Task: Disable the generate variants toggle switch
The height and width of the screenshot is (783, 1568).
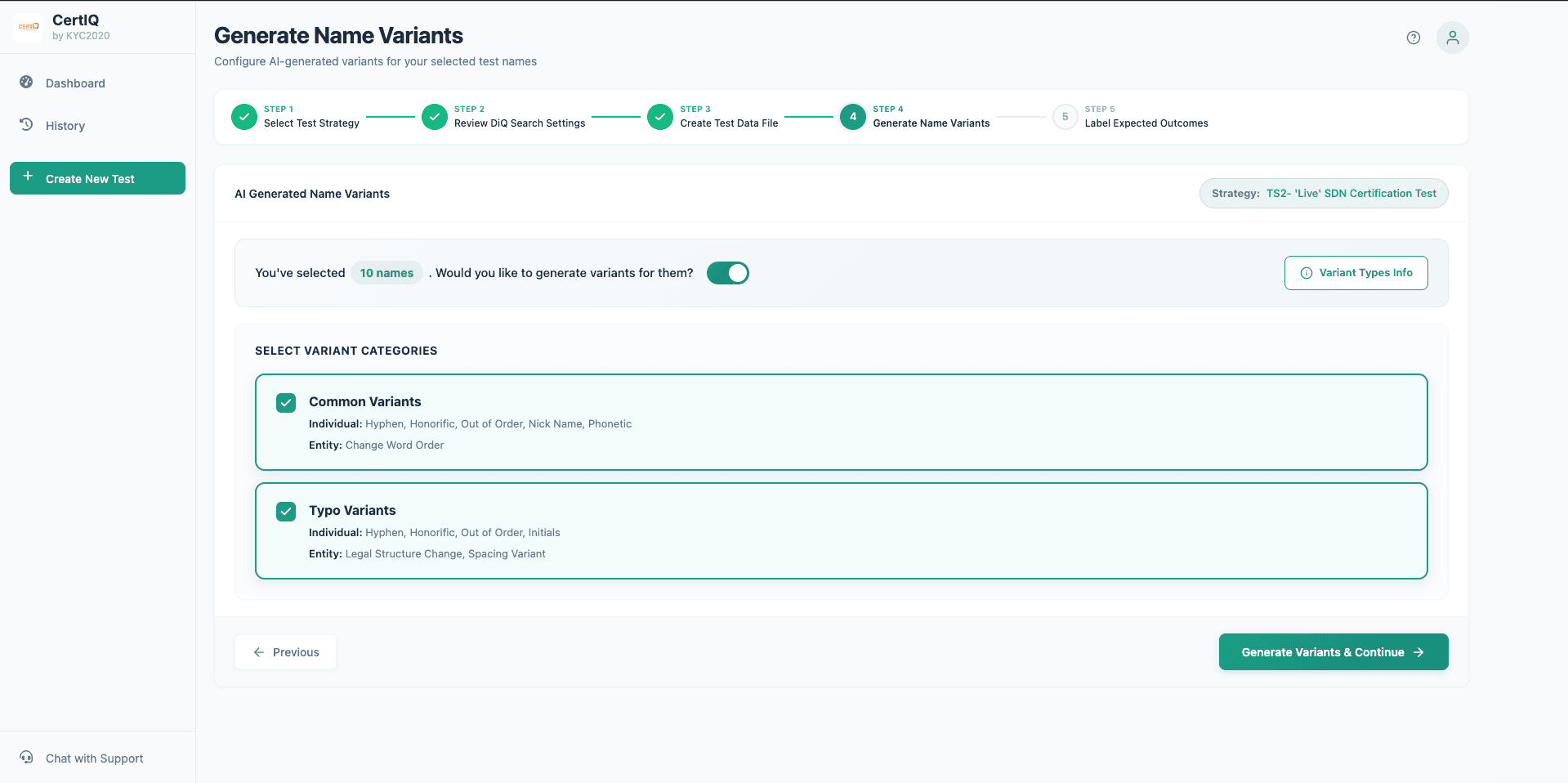Action: click(x=727, y=273)
